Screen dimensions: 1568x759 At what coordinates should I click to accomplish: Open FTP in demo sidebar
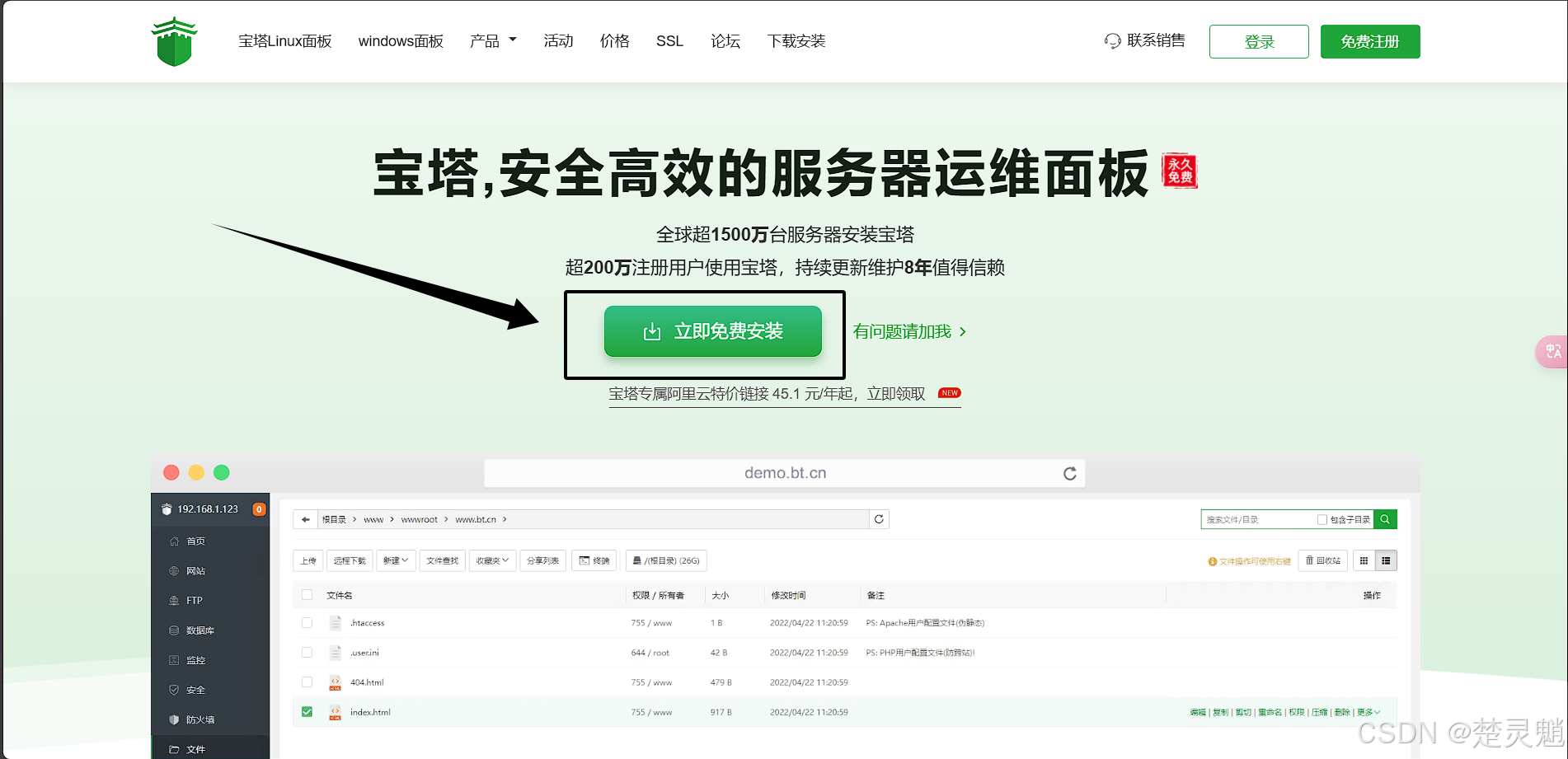195,601
